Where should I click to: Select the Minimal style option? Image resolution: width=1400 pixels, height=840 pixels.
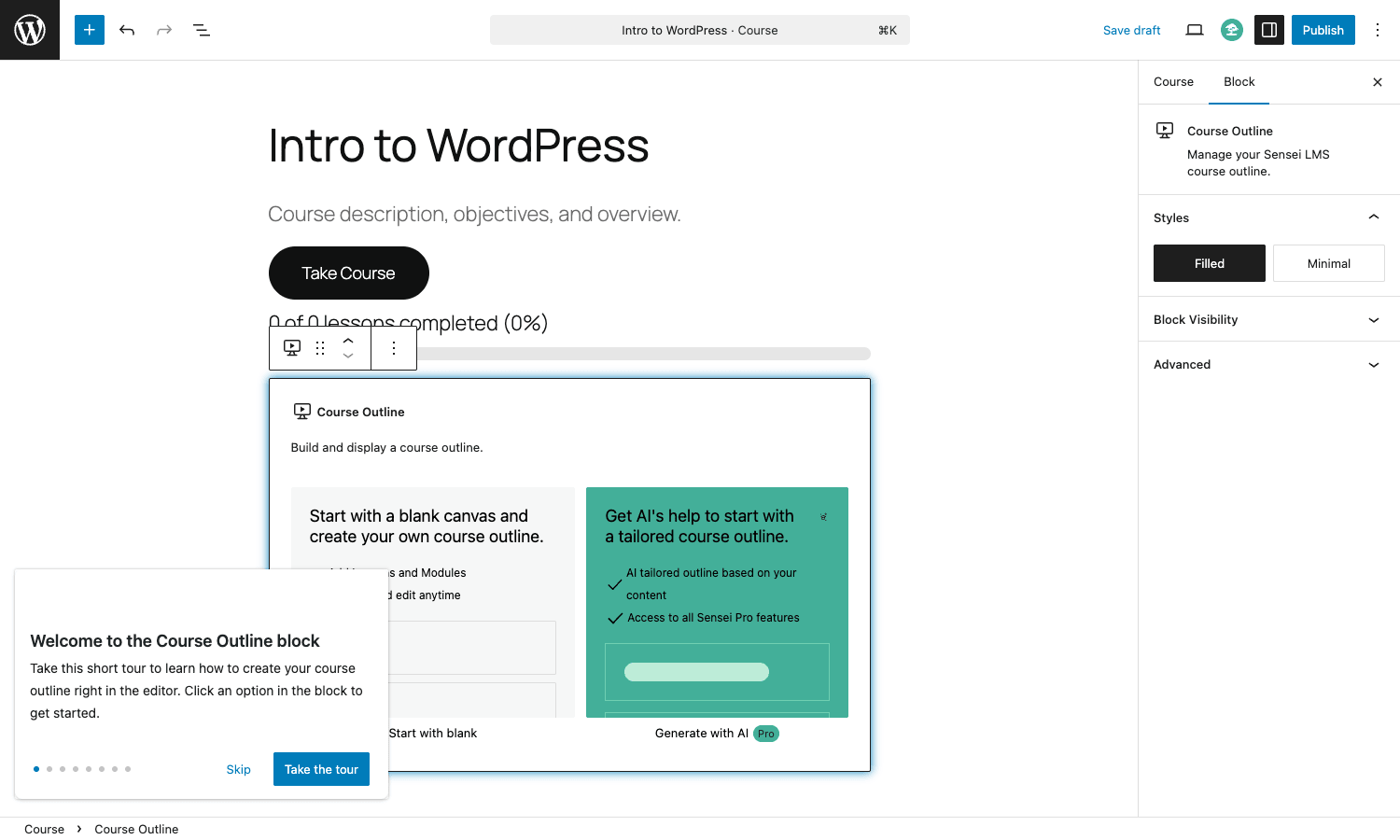click(1329, 263)
